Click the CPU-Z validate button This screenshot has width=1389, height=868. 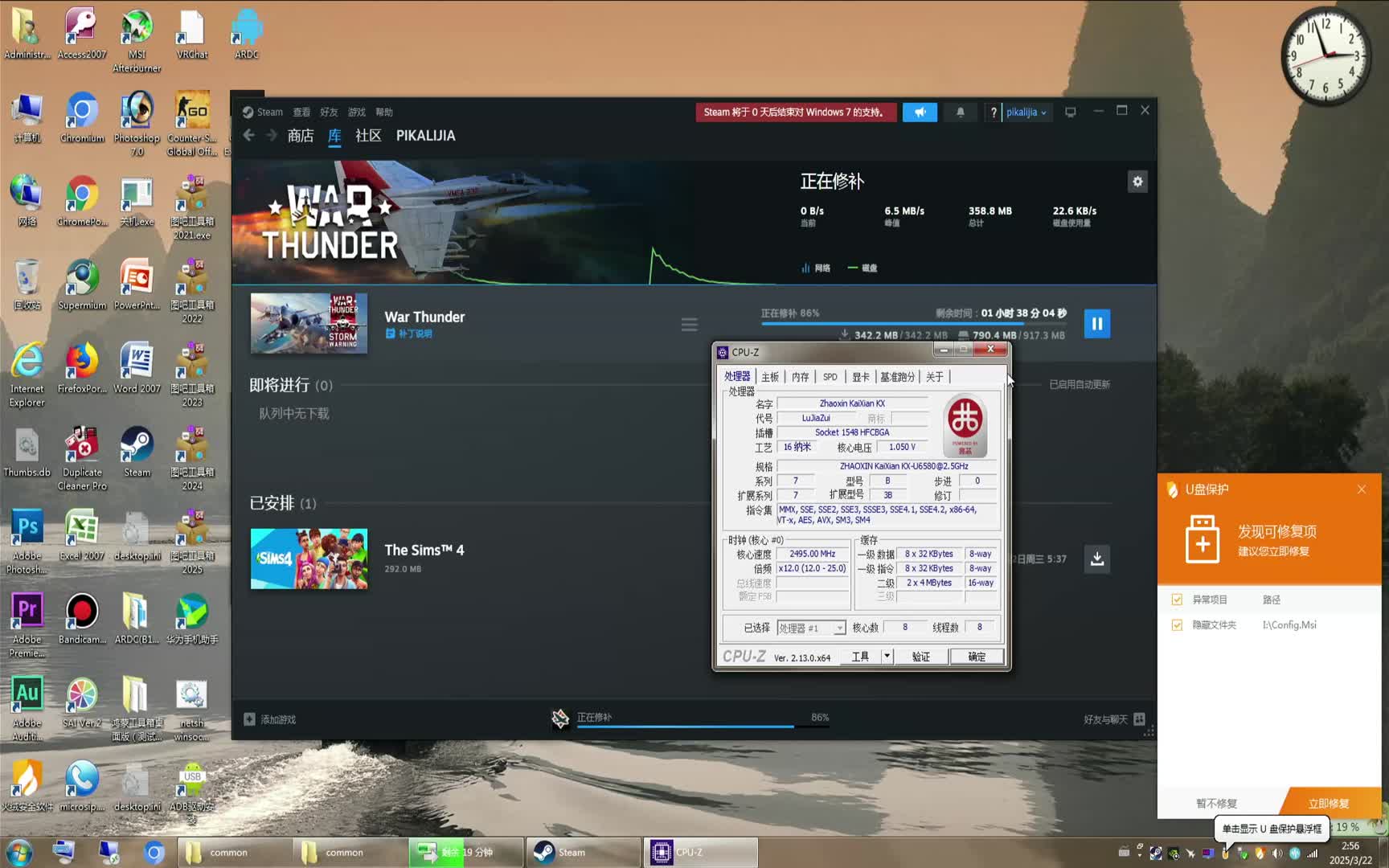tap(920, 657)
